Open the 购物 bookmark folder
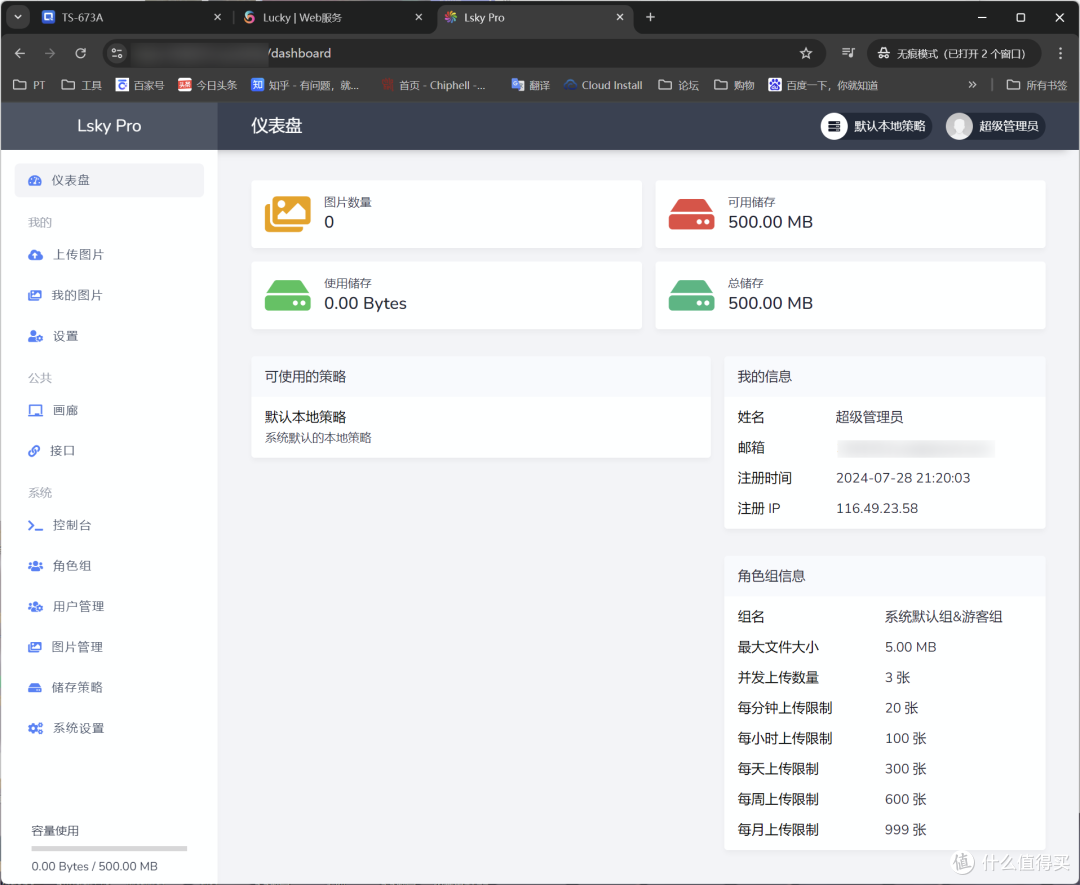Screen dimensions: 1080x885 click(734, 85)
